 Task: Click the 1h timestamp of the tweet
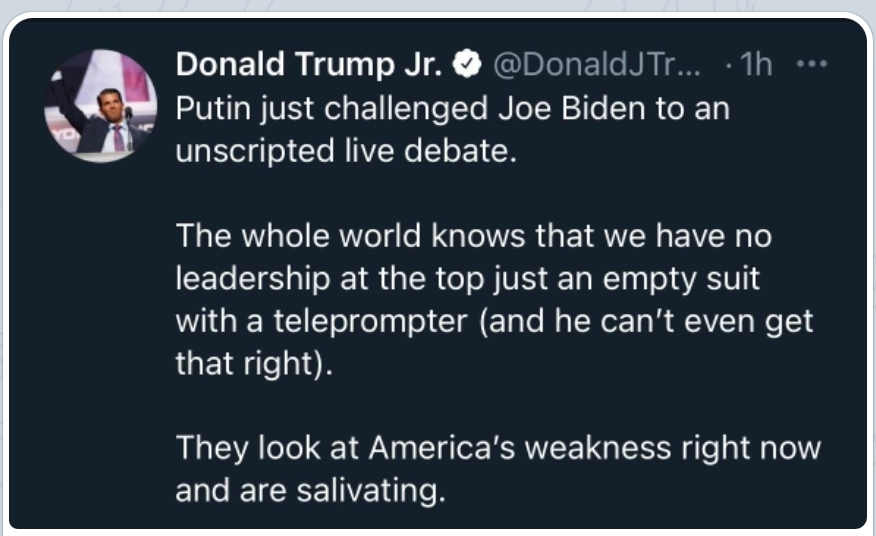[755, 66]
